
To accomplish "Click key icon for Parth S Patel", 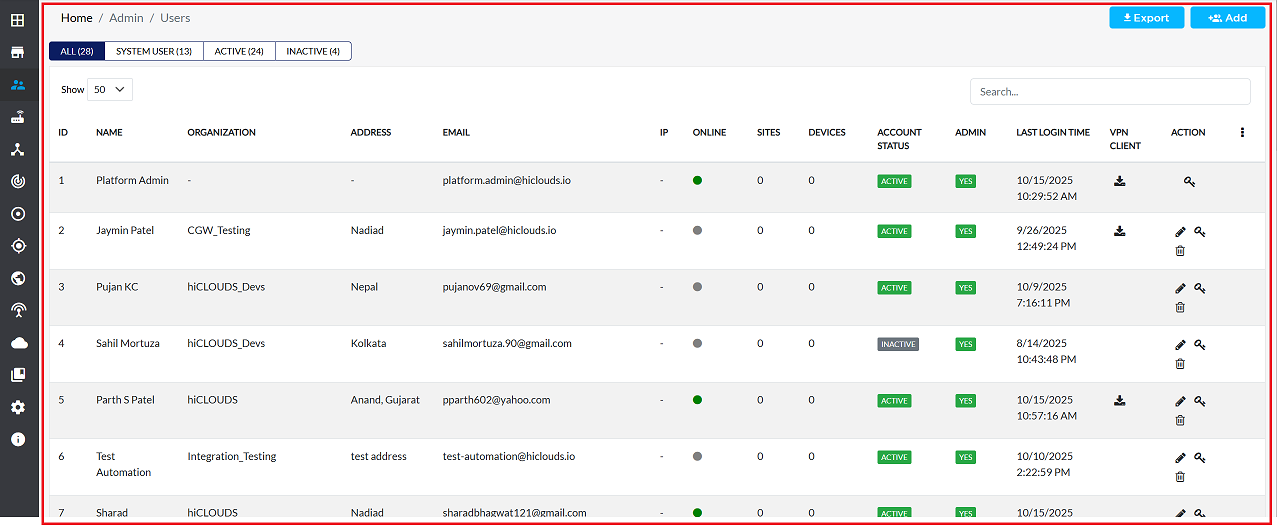I will coord(1199,401).
